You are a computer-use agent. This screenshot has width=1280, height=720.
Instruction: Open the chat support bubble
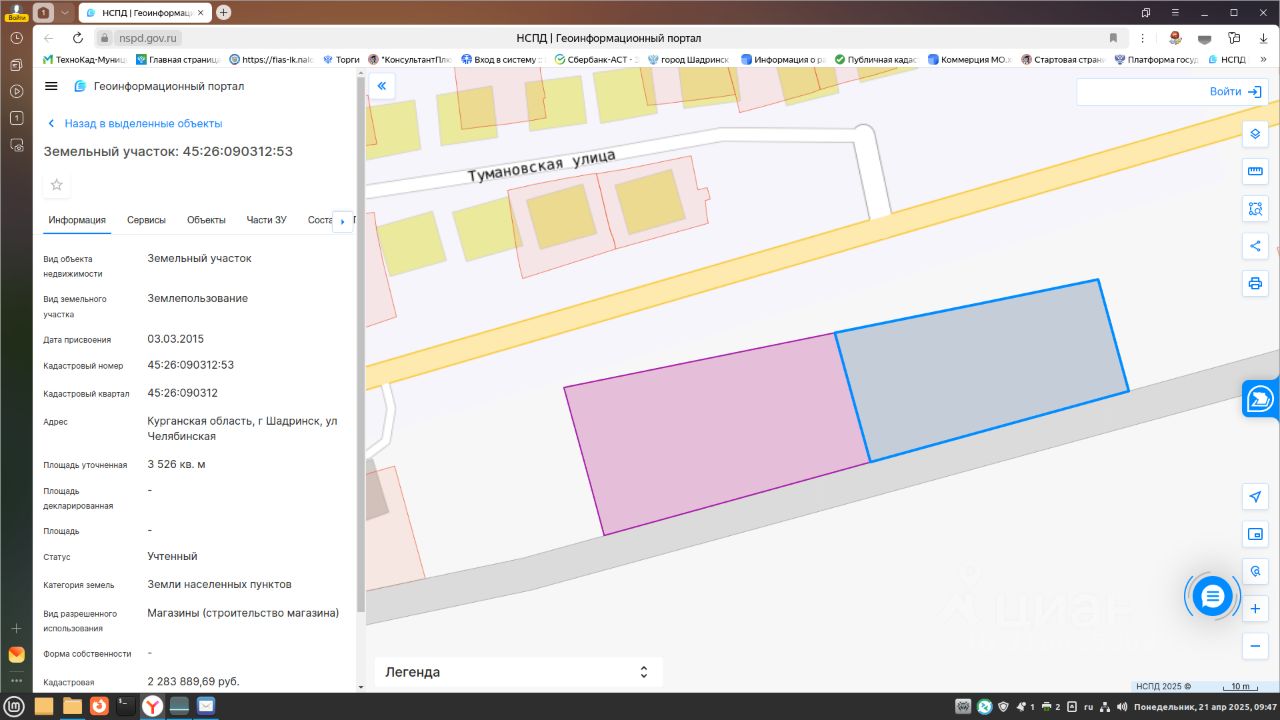[x=1213, y=597]
